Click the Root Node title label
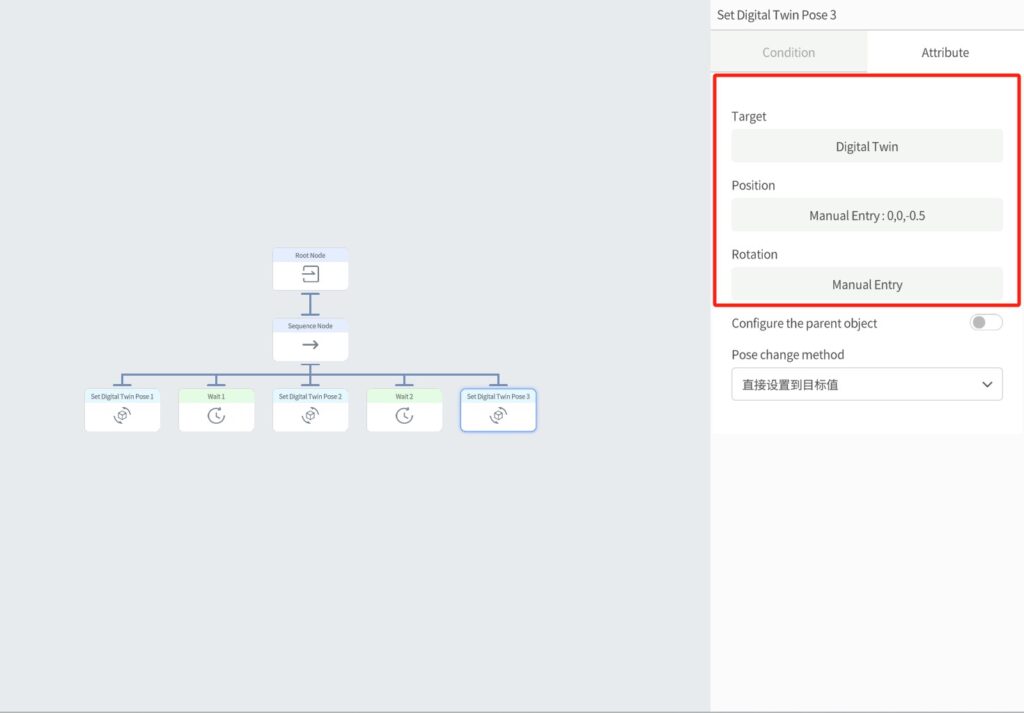1024x713 pixels. coord(310,255)
